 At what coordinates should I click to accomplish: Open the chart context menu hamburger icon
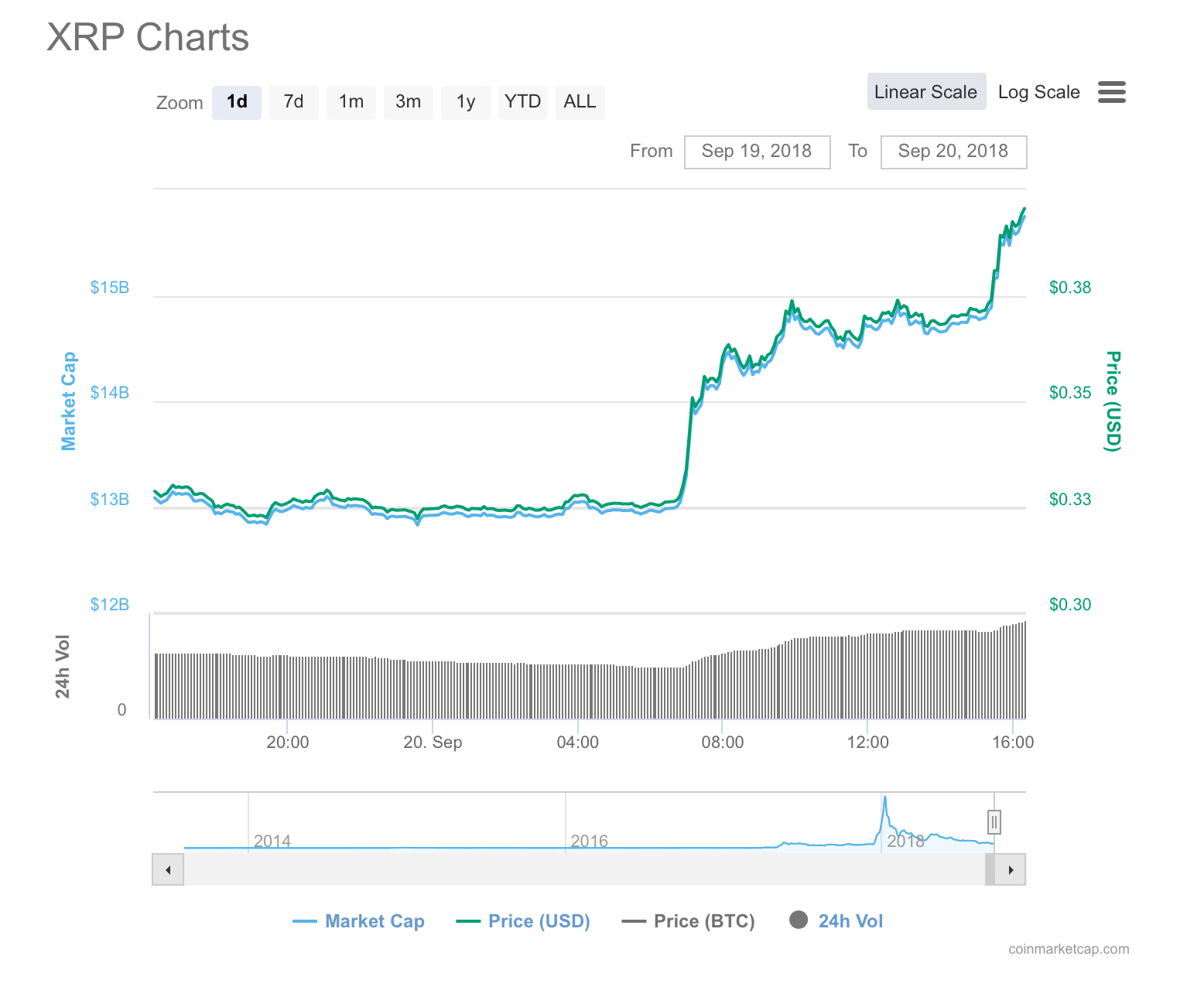1112,92
